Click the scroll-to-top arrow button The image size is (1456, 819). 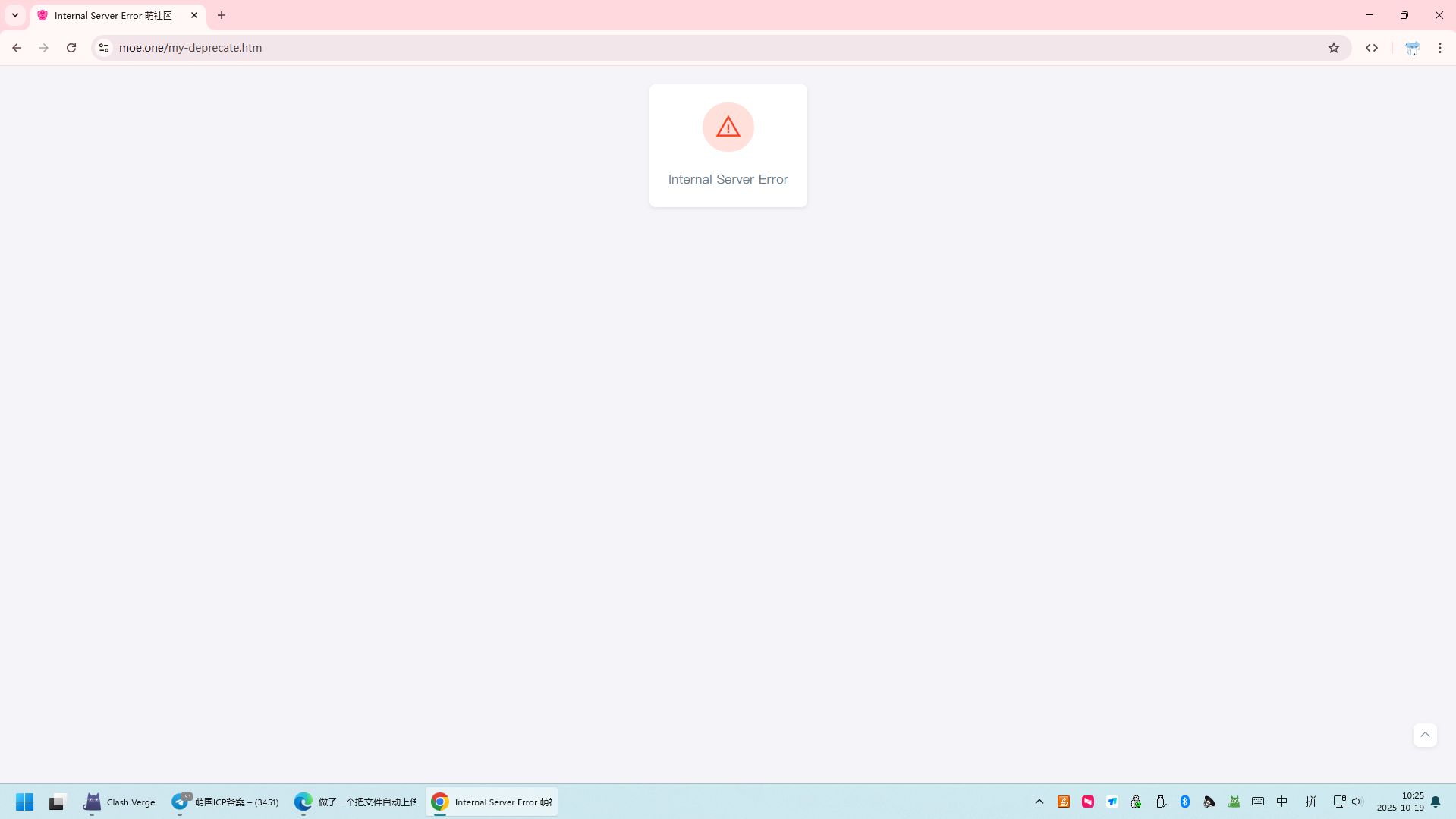click(x=1425, y=735)
